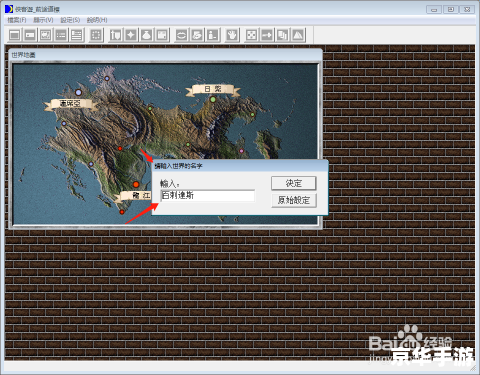Select the green marker on the far eastern peninsula
Image resolution: width=480 pixels, height=375 pixels.
pyautogui.click(x=252, y=115)
